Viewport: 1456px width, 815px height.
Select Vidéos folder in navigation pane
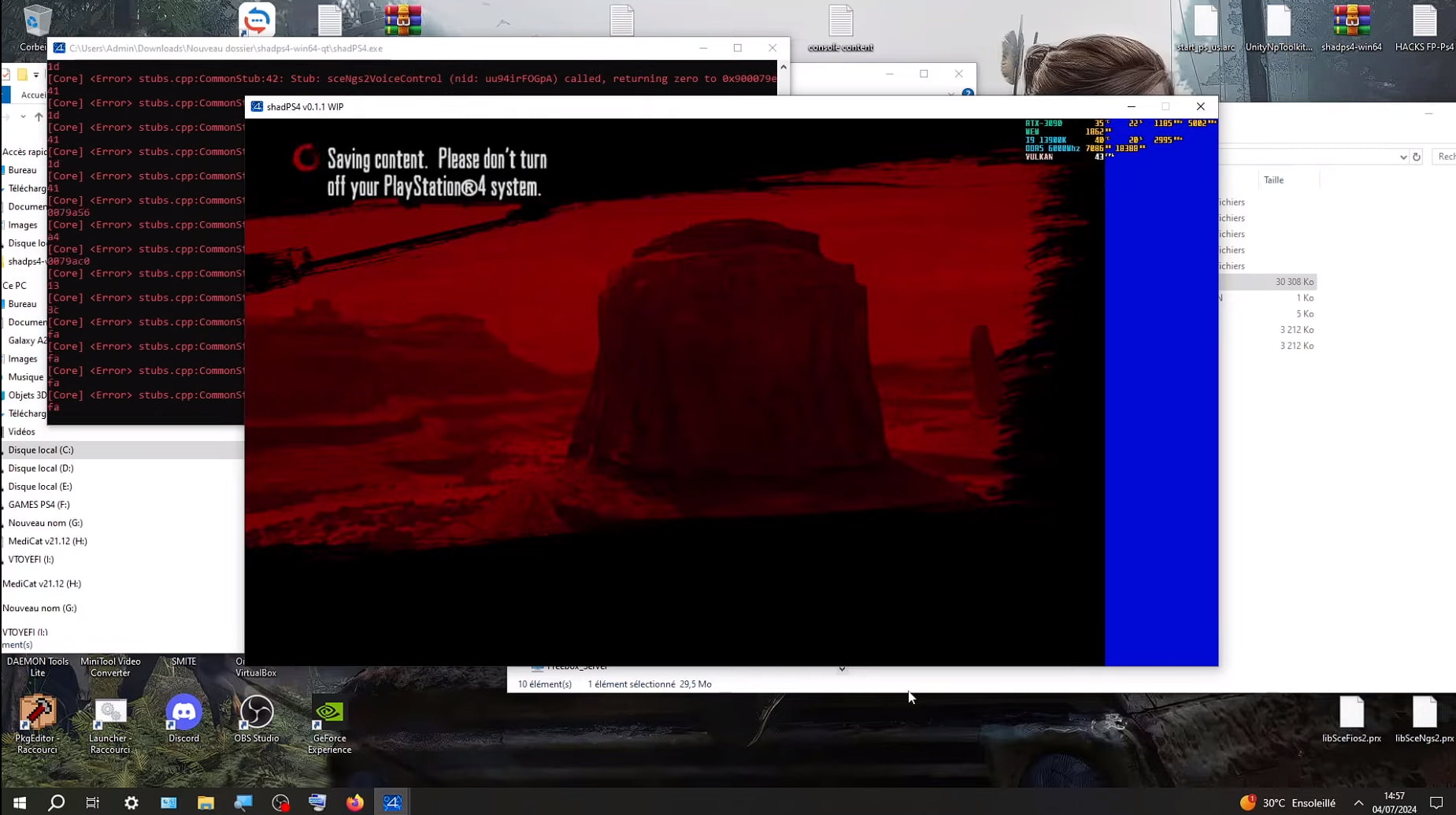(x=21, y=432)
